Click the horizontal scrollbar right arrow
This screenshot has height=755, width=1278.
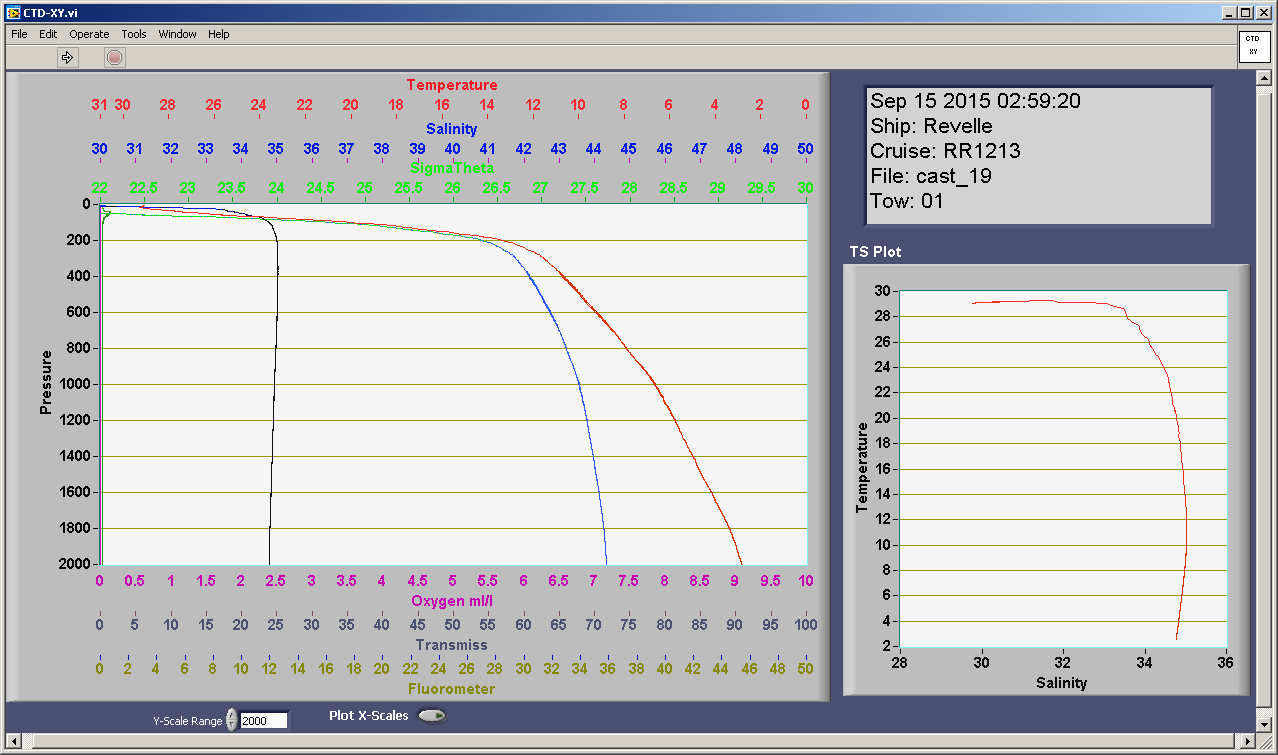coord(1246,741)
